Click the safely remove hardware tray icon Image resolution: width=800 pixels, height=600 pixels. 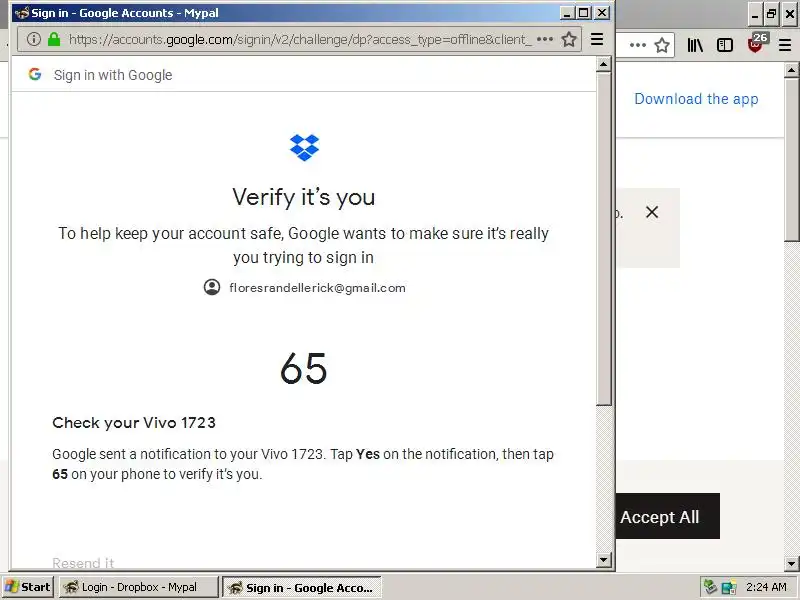pyautogui.click(x=710, y=587)
